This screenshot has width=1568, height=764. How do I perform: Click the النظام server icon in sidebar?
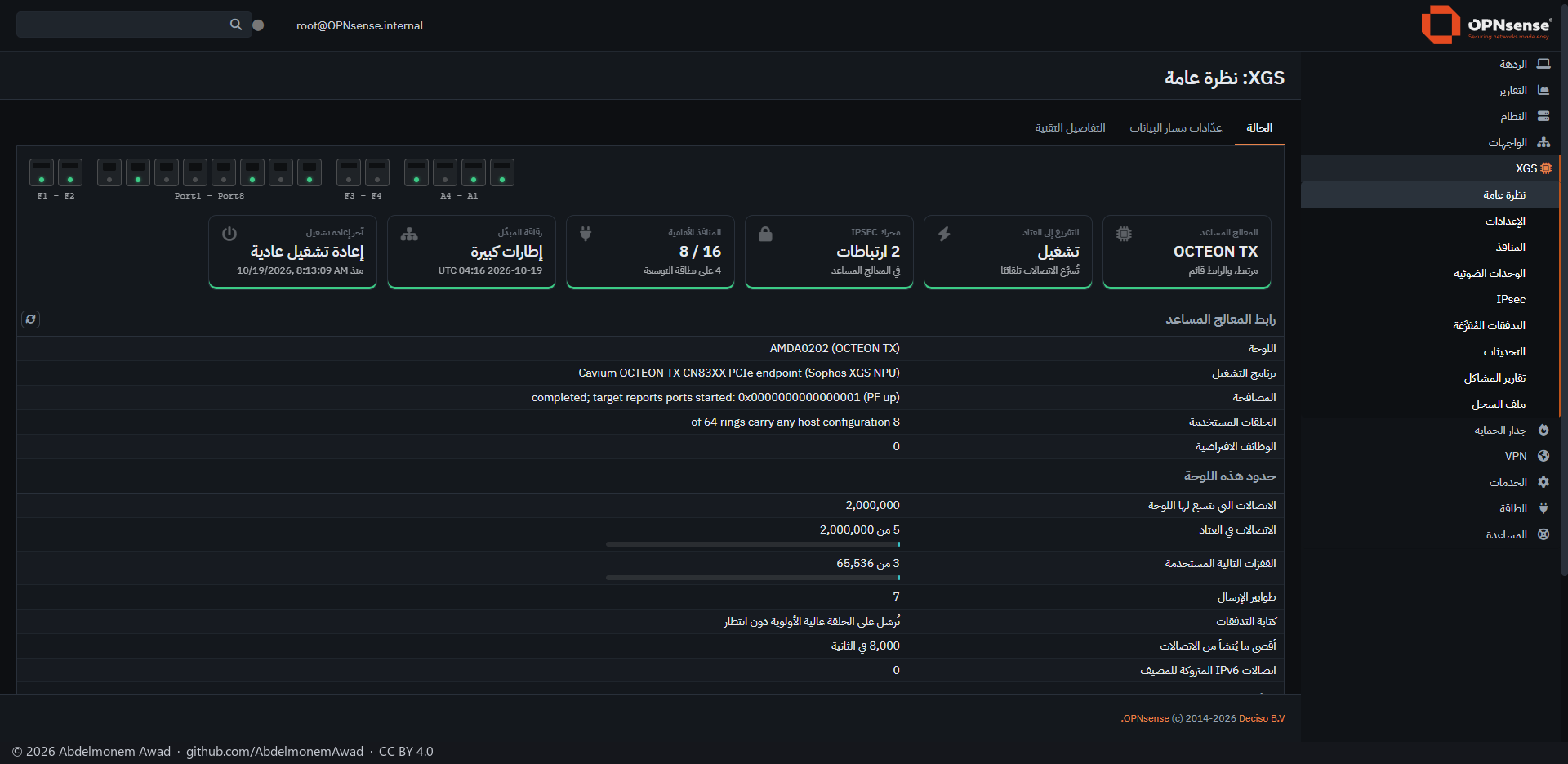click(1543, 116)
